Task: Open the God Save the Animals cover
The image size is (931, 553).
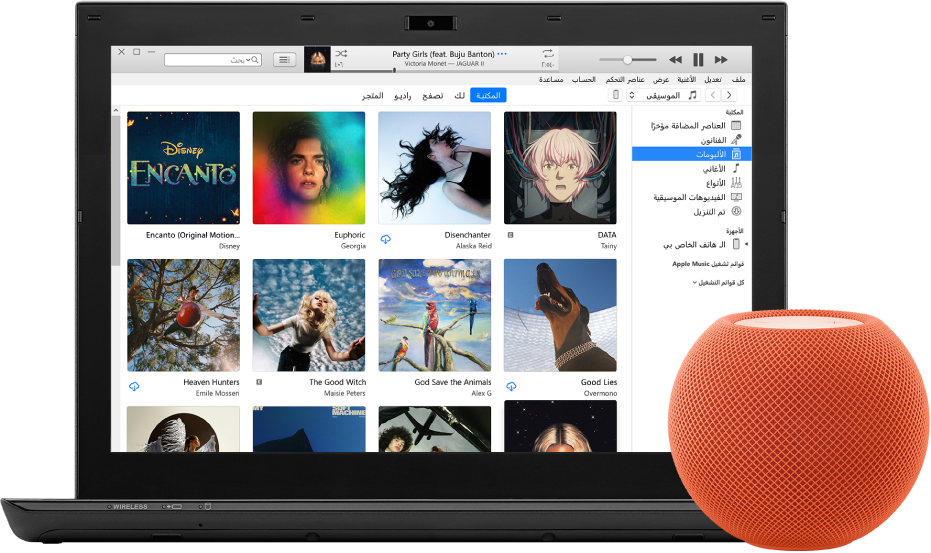Action: pos(435,315)
